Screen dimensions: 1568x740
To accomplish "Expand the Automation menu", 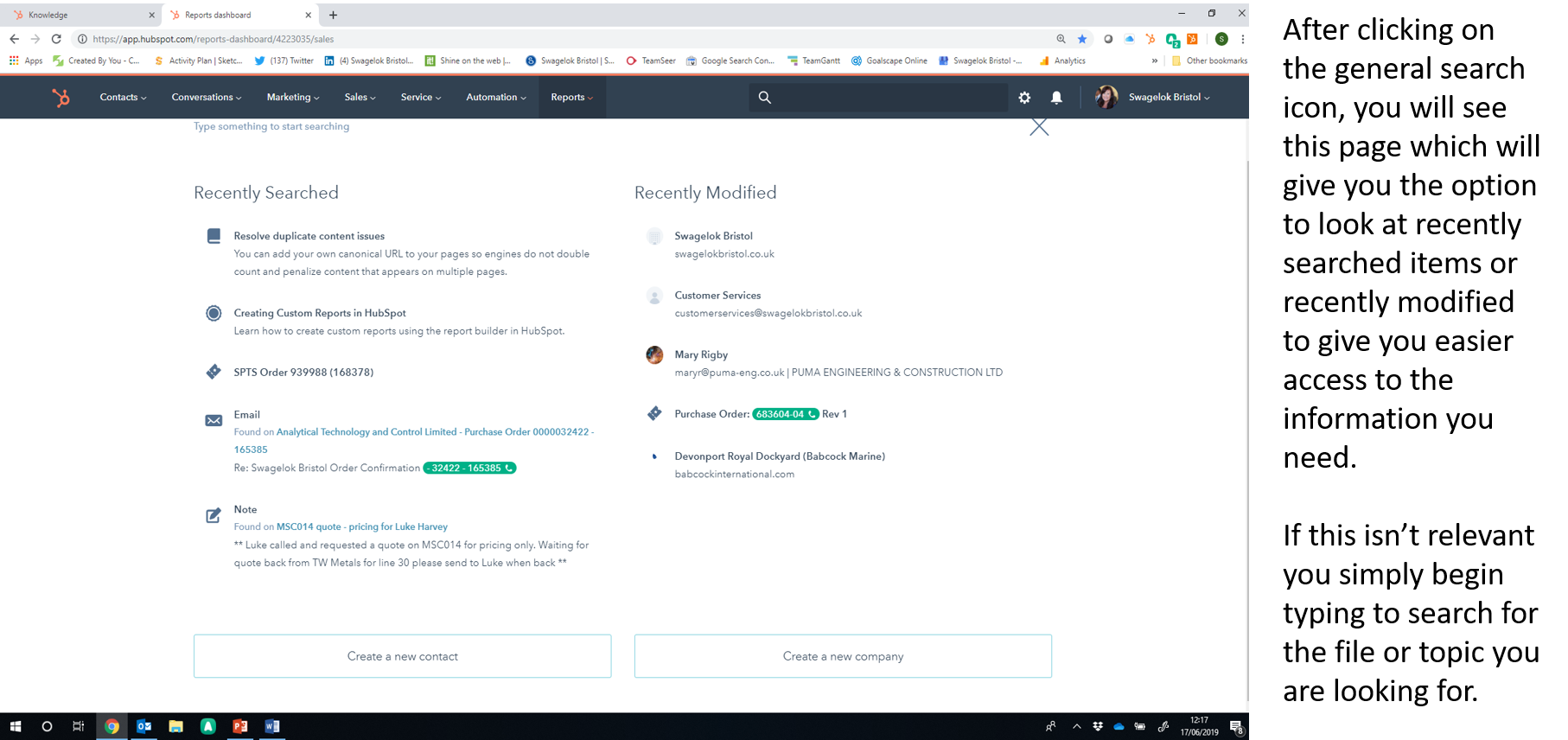I will click(496, 98).
